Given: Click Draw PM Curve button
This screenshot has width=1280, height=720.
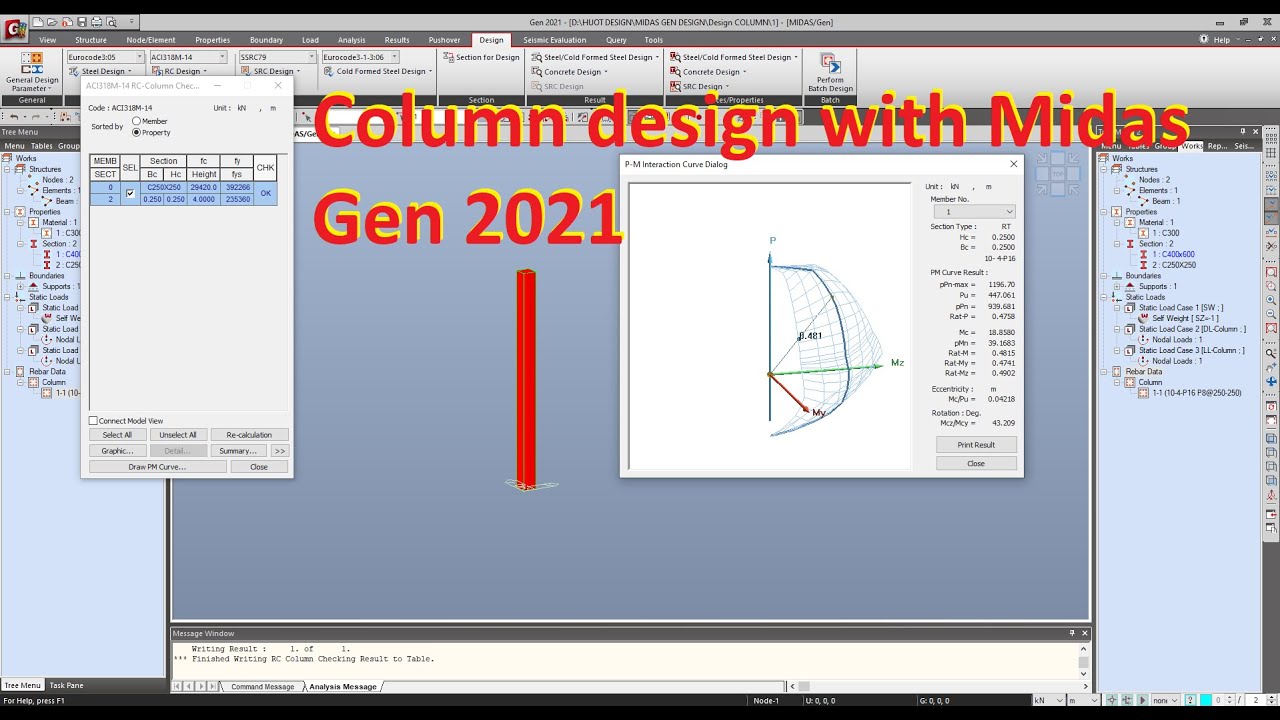Looking at the screenshot, I should 157,467.
